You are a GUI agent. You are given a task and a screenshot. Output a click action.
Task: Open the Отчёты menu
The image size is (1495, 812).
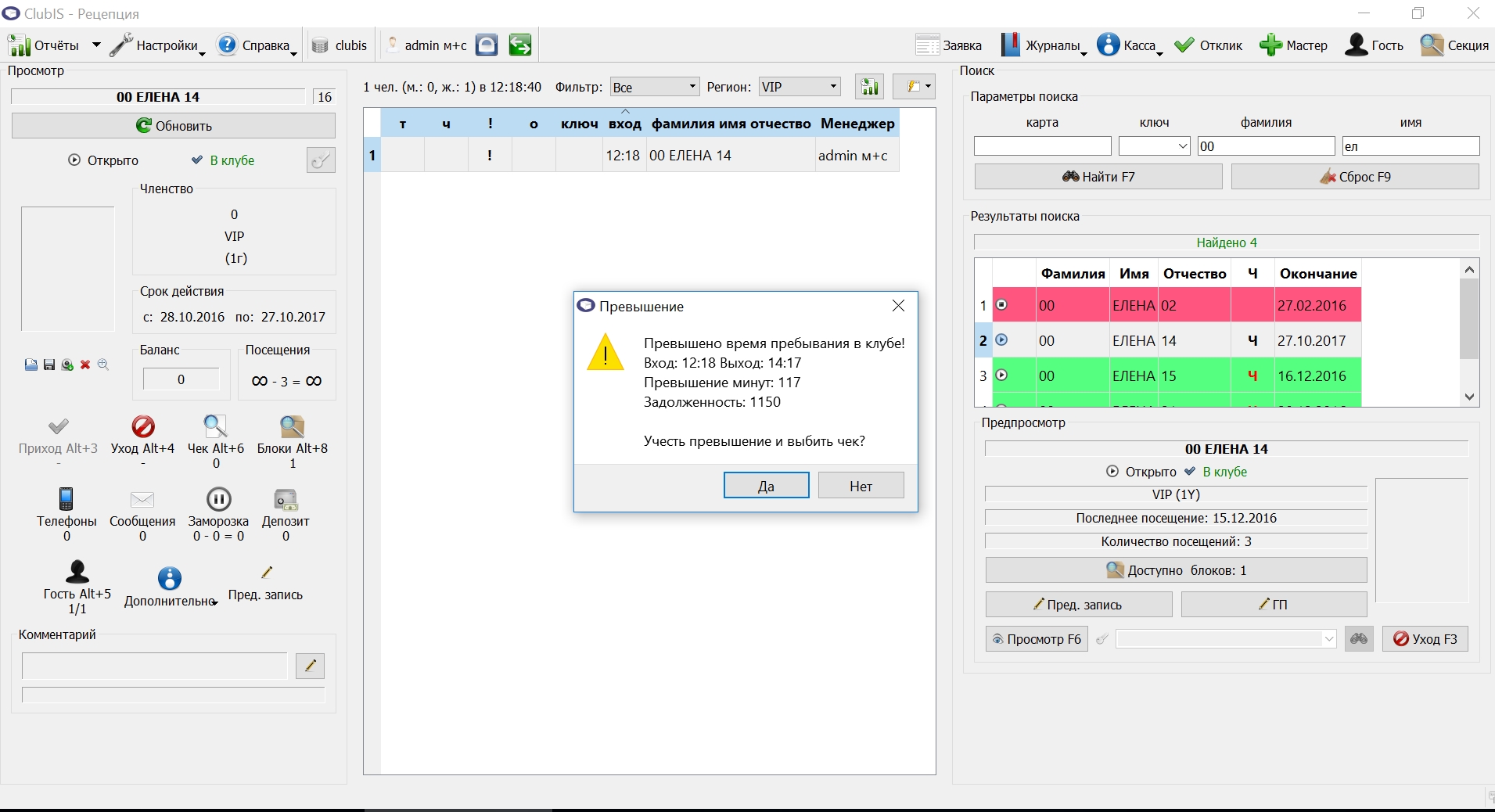[55, 45]
